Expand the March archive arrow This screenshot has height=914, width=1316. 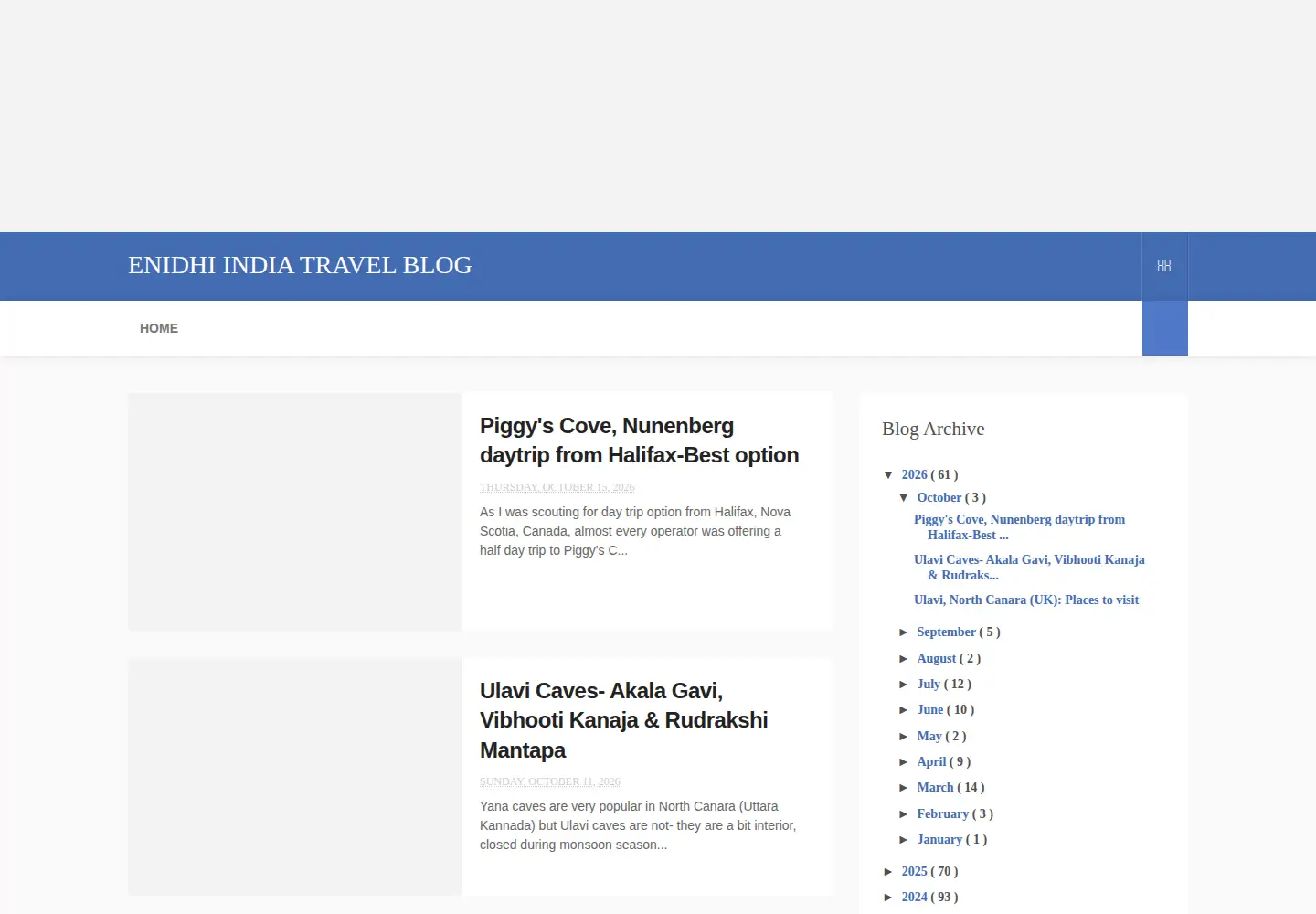click(904, 787)
